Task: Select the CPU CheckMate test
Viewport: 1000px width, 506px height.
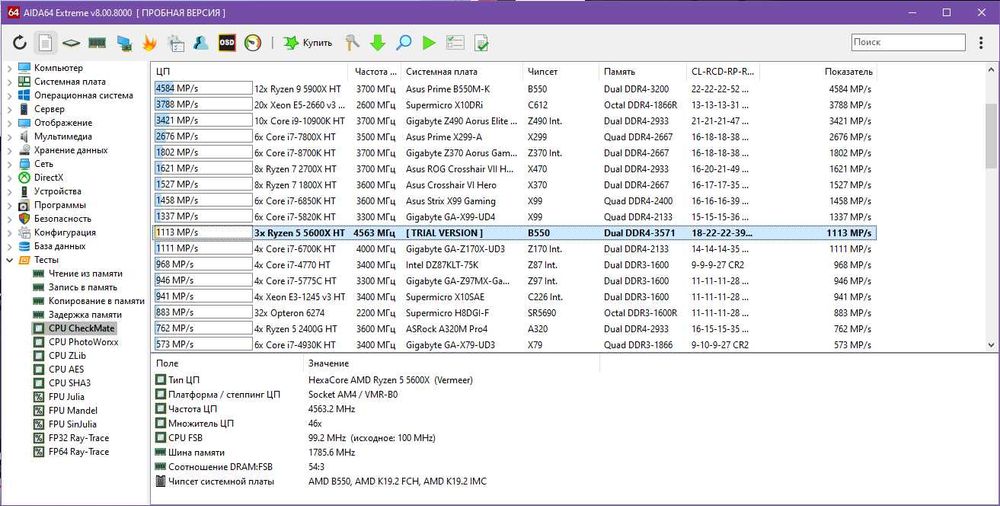Action: (x=82, y=329)
